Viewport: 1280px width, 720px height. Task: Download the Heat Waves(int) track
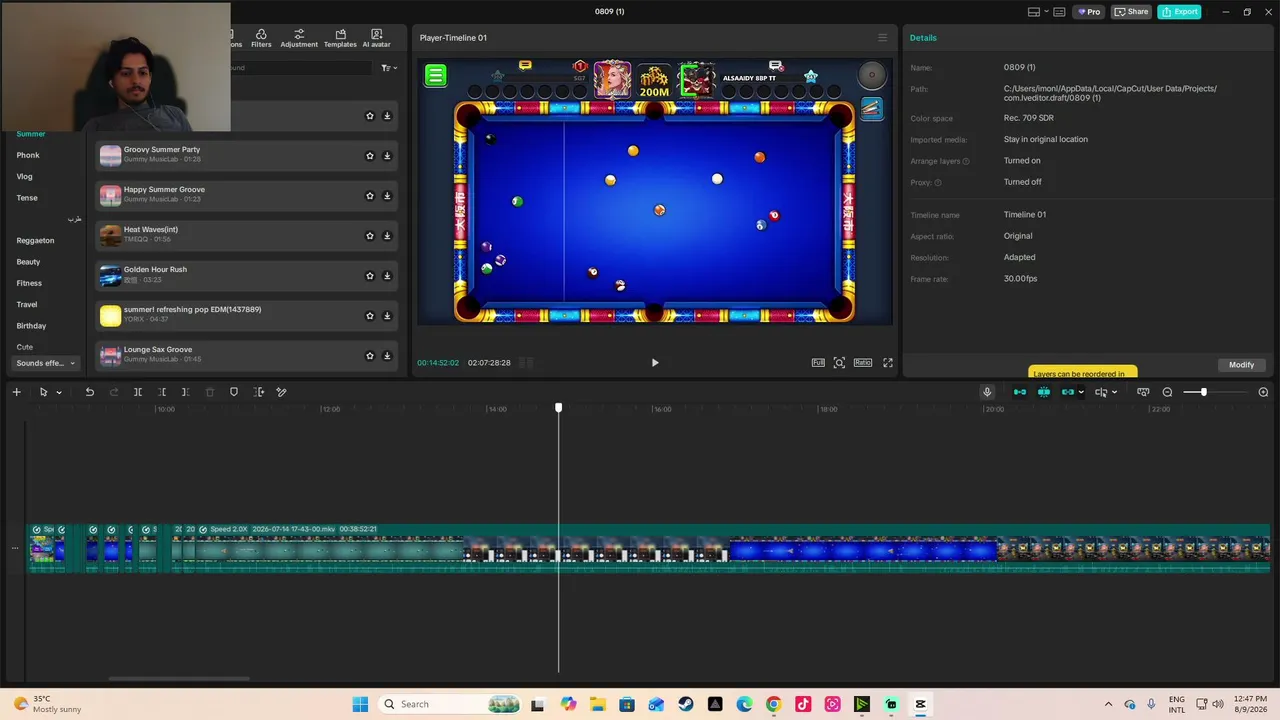387,236
